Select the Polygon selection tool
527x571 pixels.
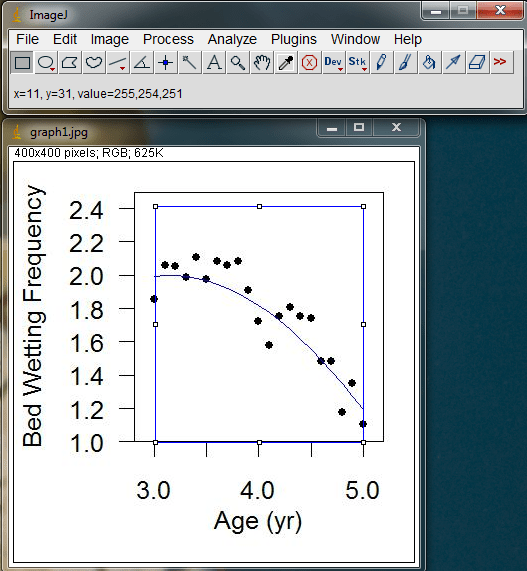tap(70, 63)
